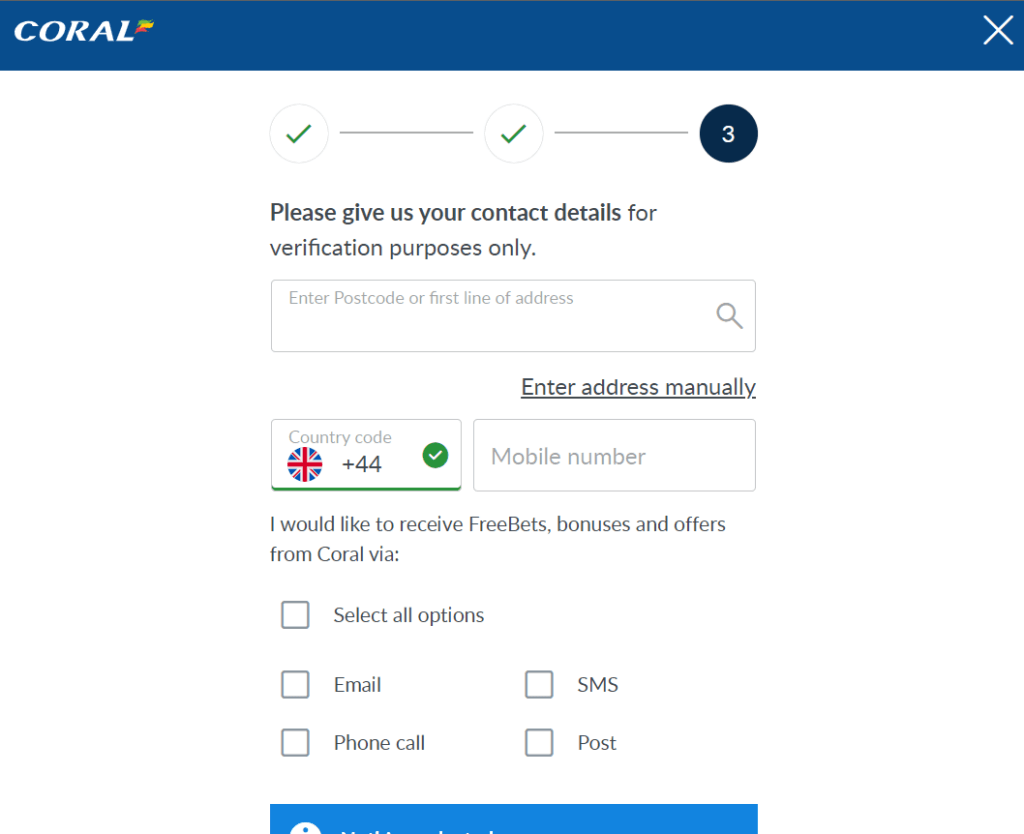The height and width of the screenshot is (834, 1024).
Task: Opt in to offers by Post
Action: 539,743
